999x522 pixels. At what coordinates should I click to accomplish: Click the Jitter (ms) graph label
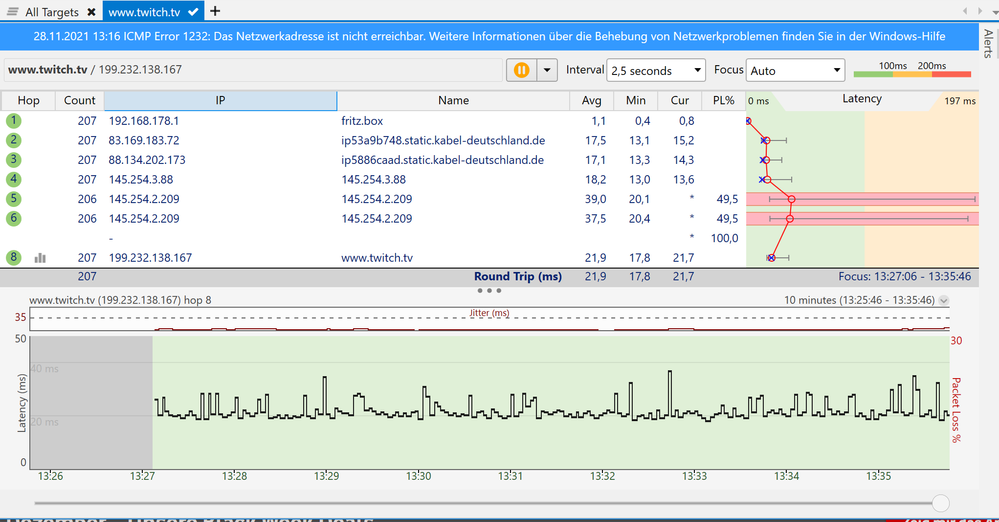pos(489,313)
